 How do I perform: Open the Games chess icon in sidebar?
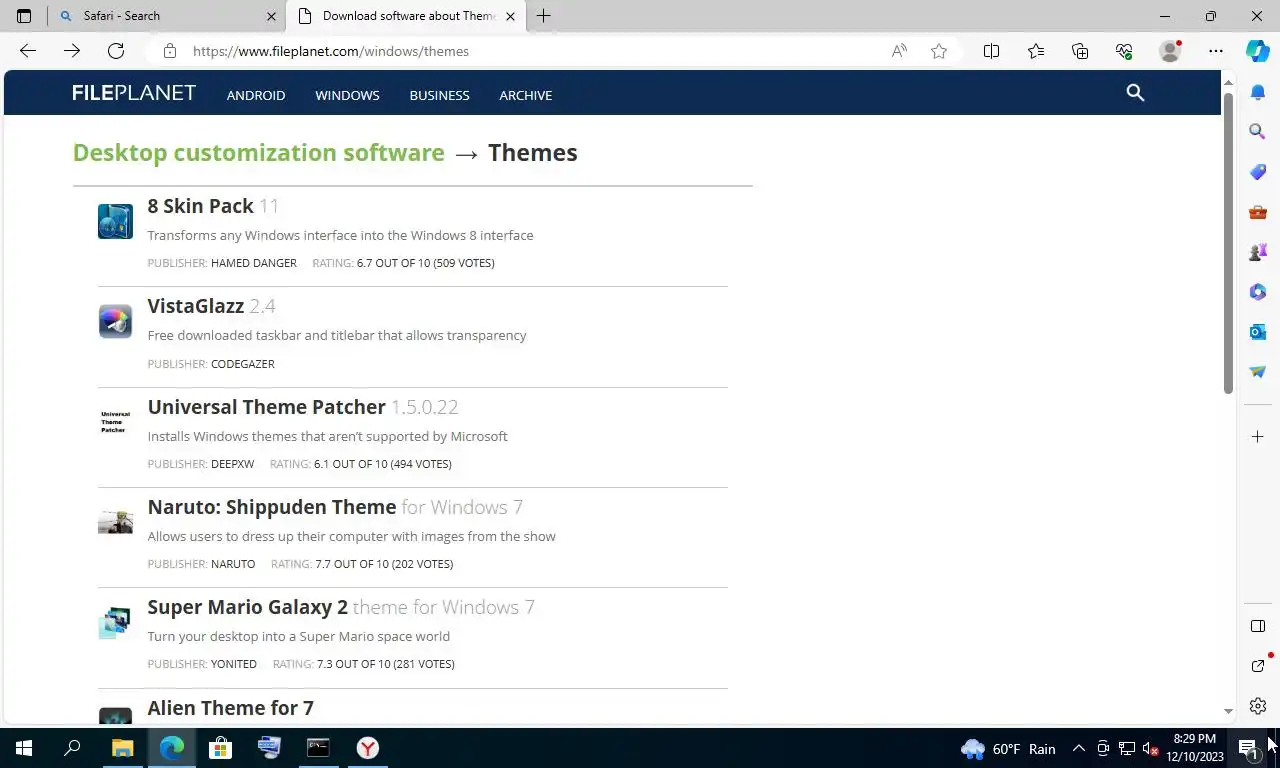click(x=1258, y=251)
